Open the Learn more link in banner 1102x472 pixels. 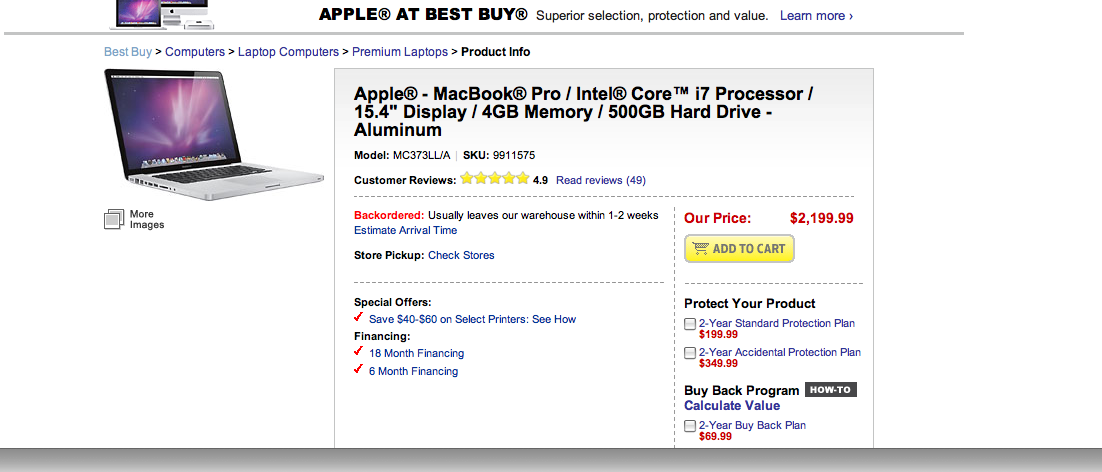click(x=817, y=15)
